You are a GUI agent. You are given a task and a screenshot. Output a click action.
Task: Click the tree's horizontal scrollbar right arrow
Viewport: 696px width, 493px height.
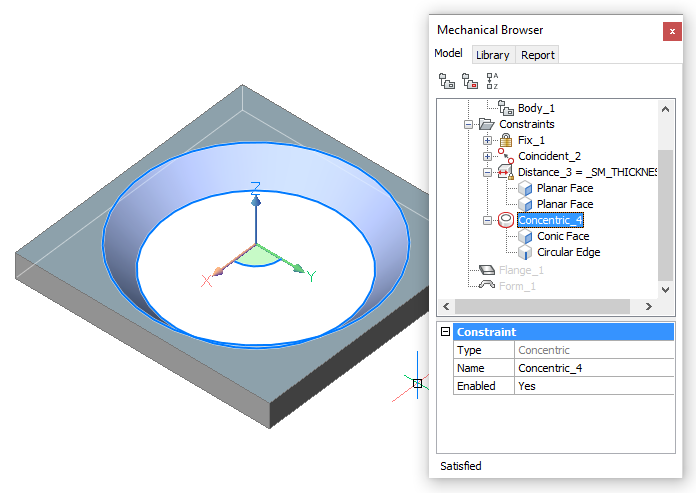click(648, 307)
